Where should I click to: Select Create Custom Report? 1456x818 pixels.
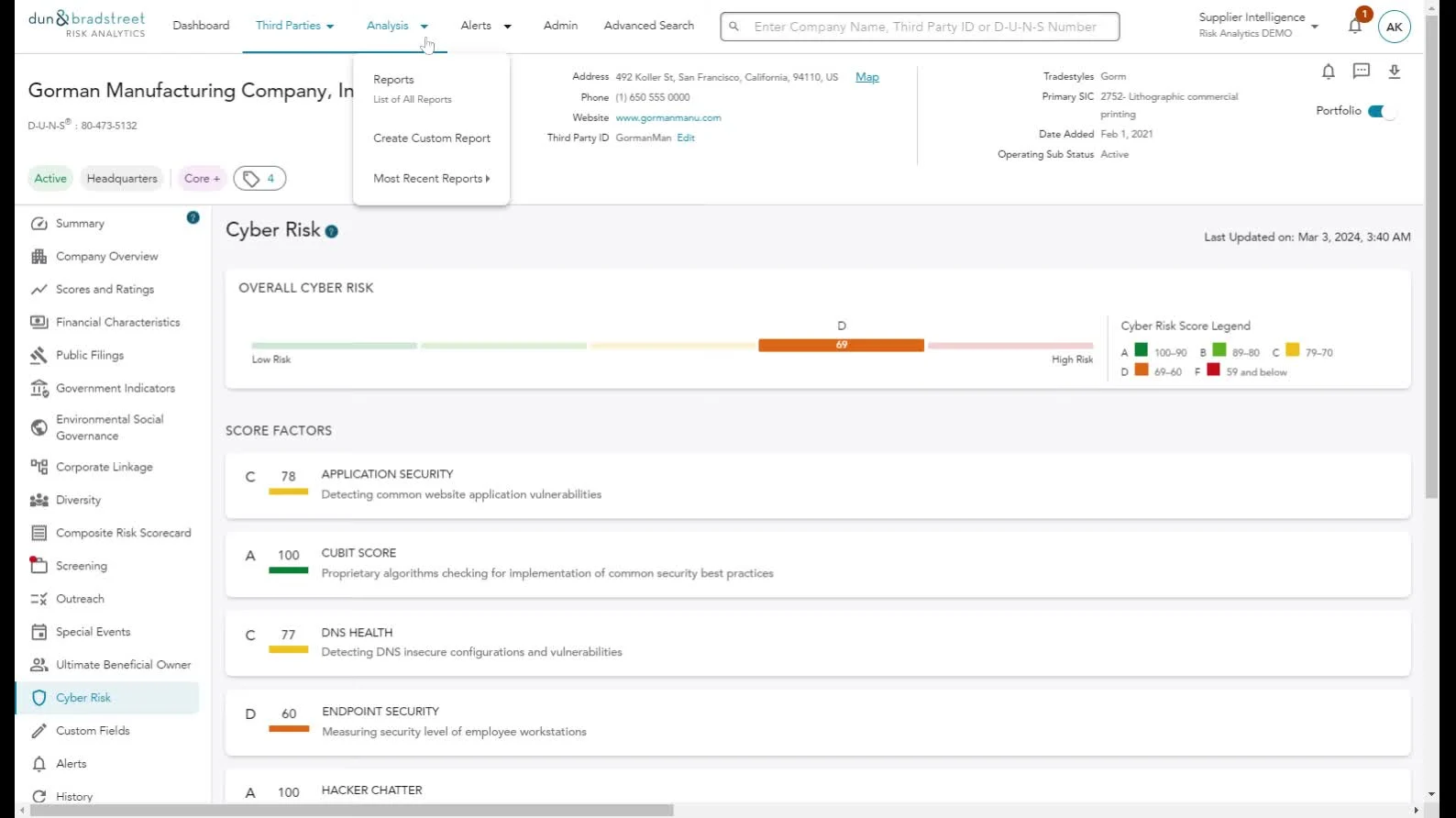point(431,138)
